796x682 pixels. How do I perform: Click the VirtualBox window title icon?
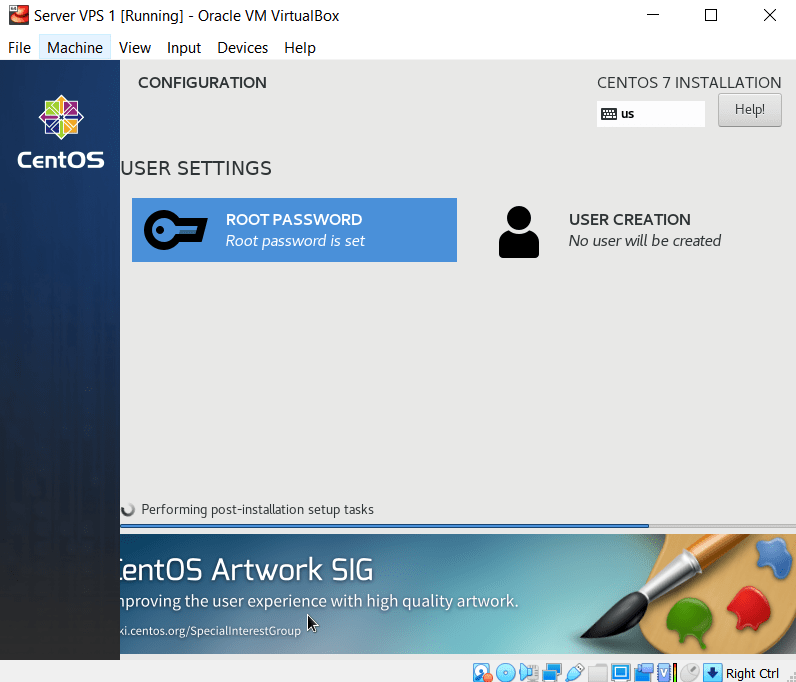click(x=19, y=15)
